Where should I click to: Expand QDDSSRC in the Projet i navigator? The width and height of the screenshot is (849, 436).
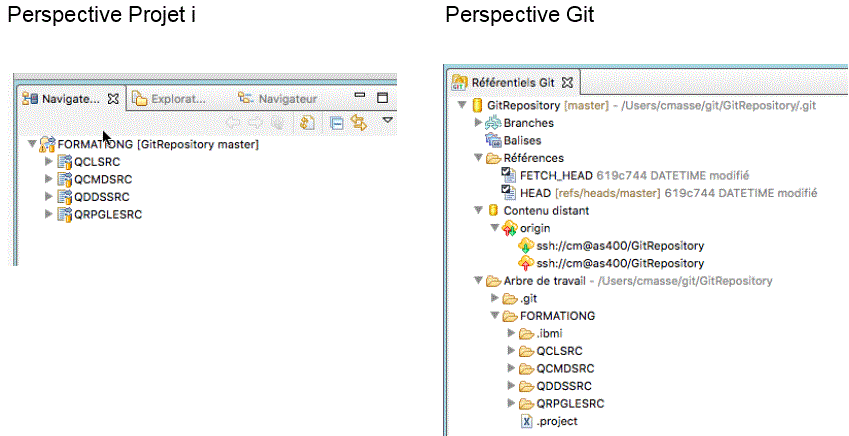(x=49, y=196)
